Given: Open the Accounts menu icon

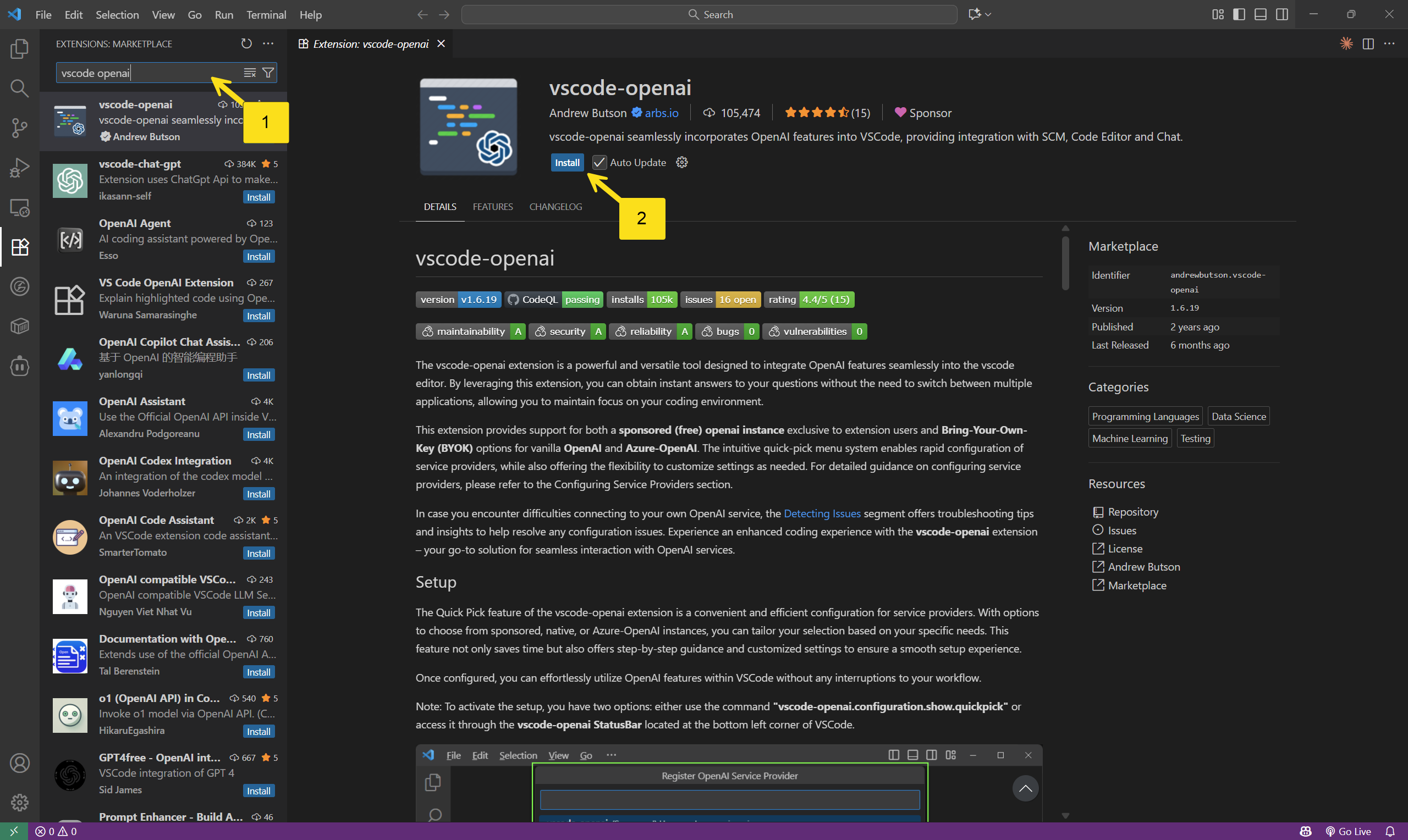Looking at the screenshot, I should pos(20,763).
